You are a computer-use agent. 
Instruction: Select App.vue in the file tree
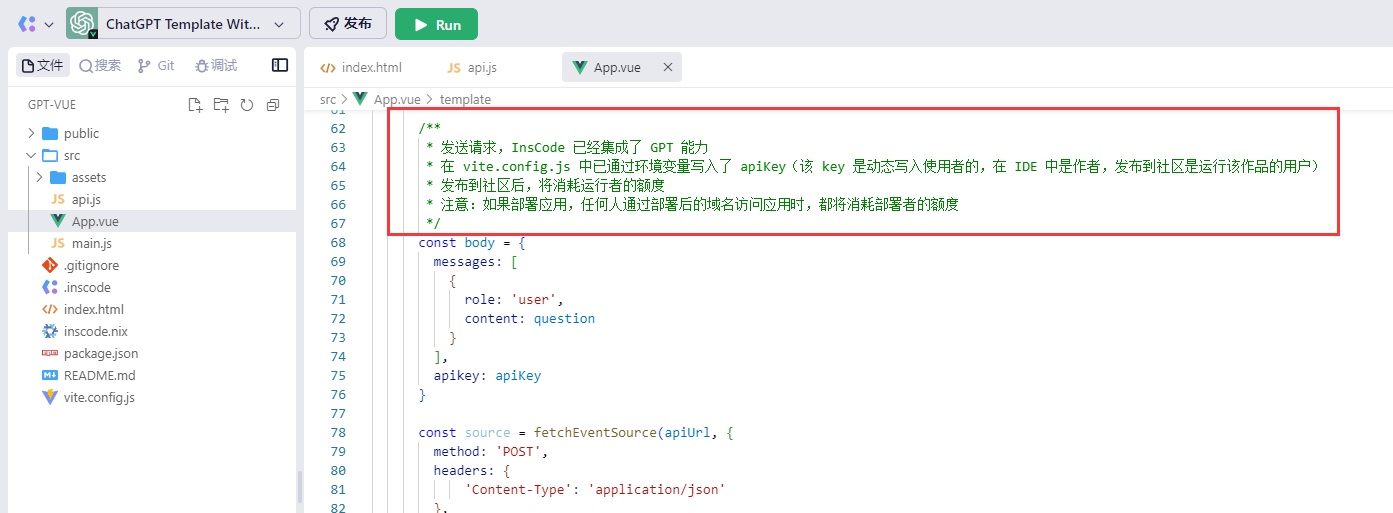pyautogui.click(x=152, y=221)
